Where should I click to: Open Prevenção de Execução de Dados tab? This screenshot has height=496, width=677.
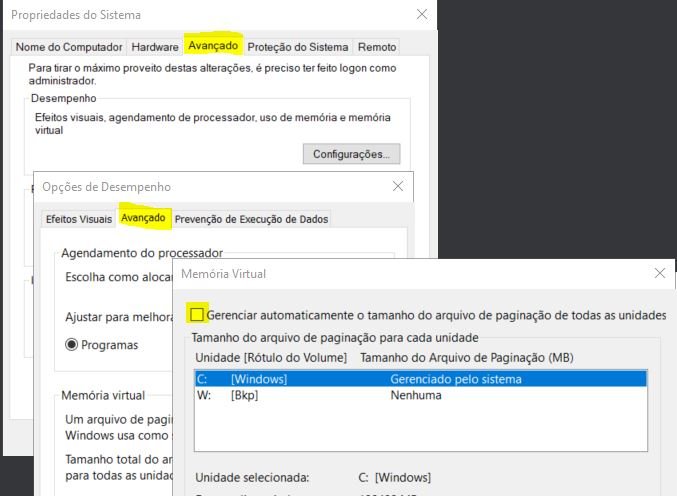pyautogui.click(x=251, y=219)
